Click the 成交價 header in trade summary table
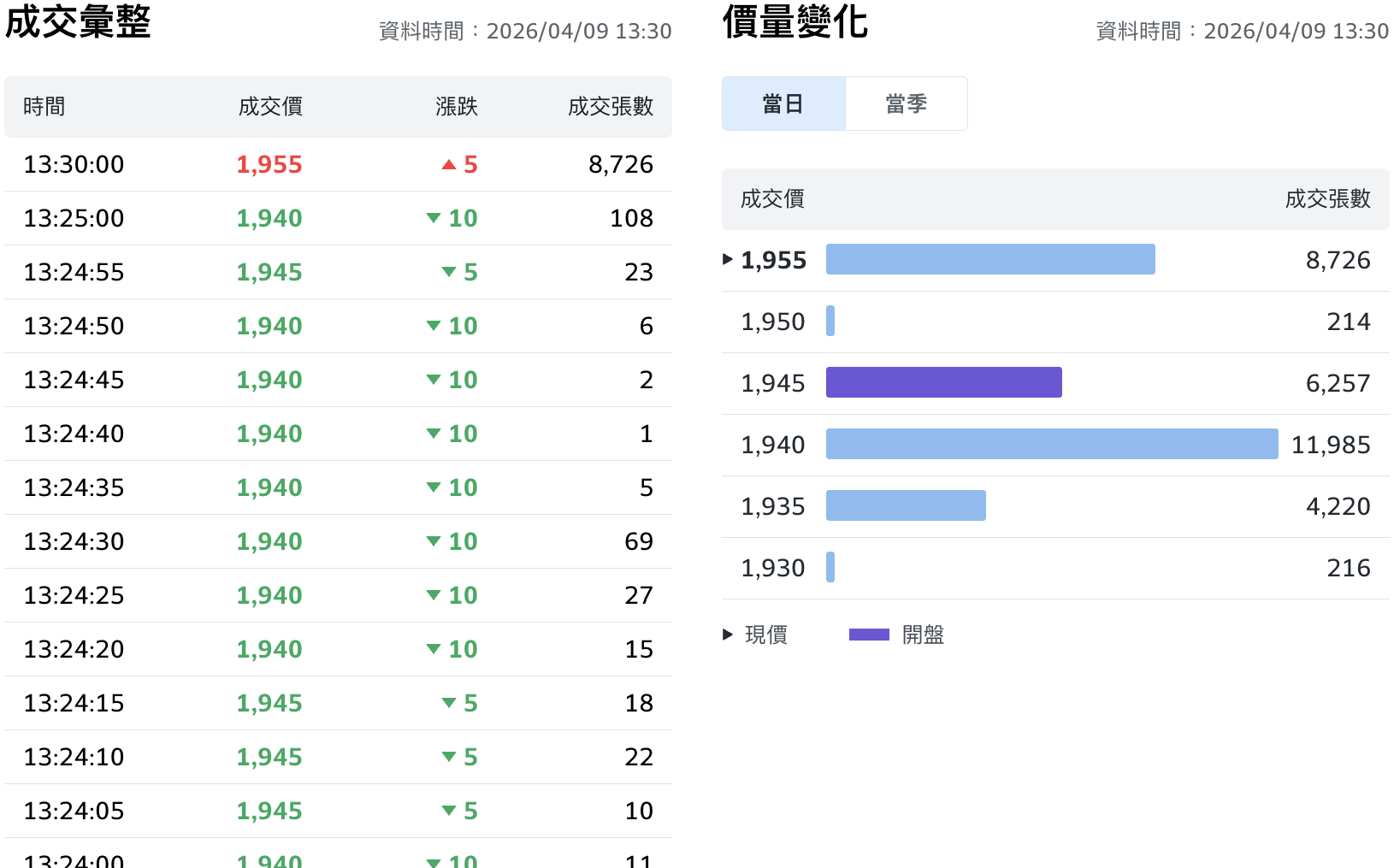Image resolution: width=1394 pixels, height=868 pixels. click(270, 107)
